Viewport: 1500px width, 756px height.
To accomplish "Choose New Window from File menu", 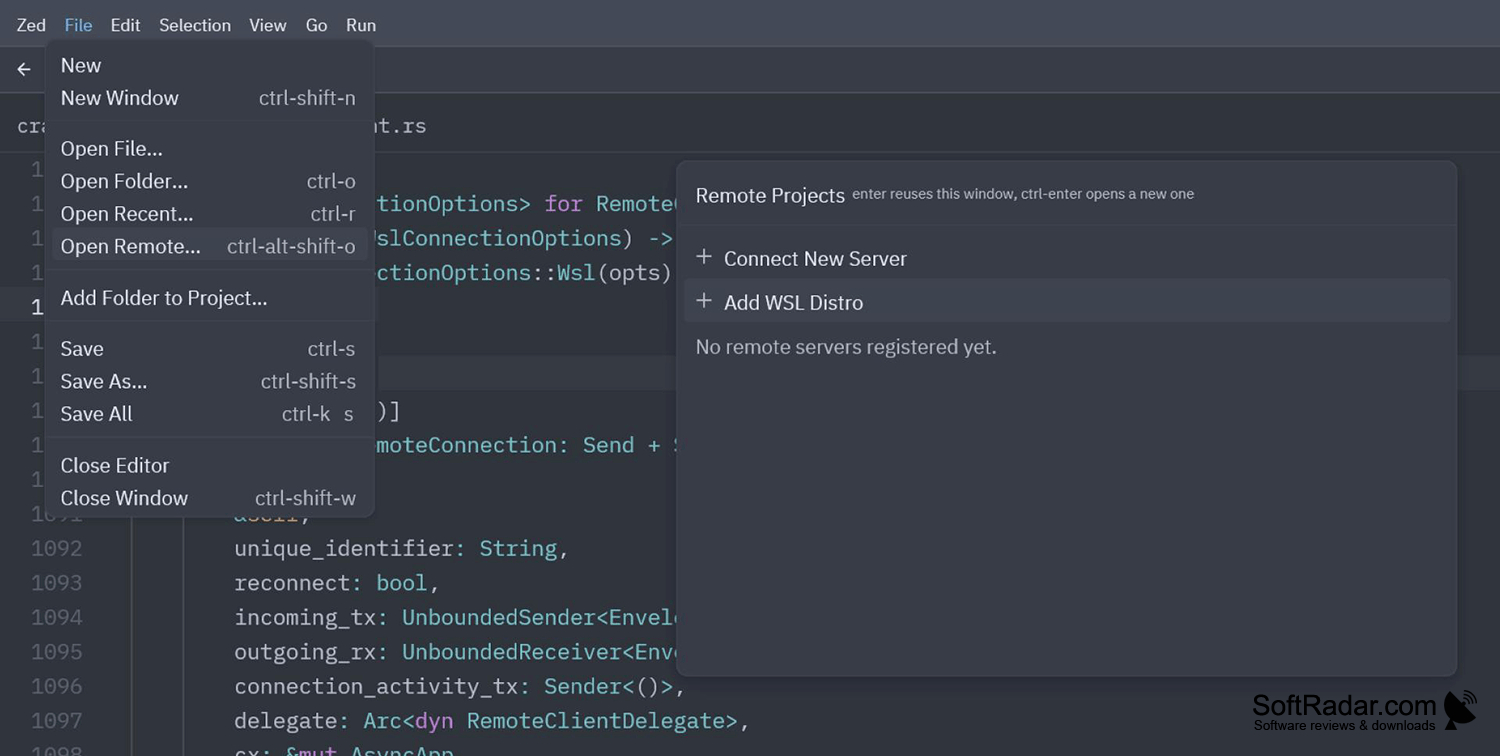I will [210, 98].
